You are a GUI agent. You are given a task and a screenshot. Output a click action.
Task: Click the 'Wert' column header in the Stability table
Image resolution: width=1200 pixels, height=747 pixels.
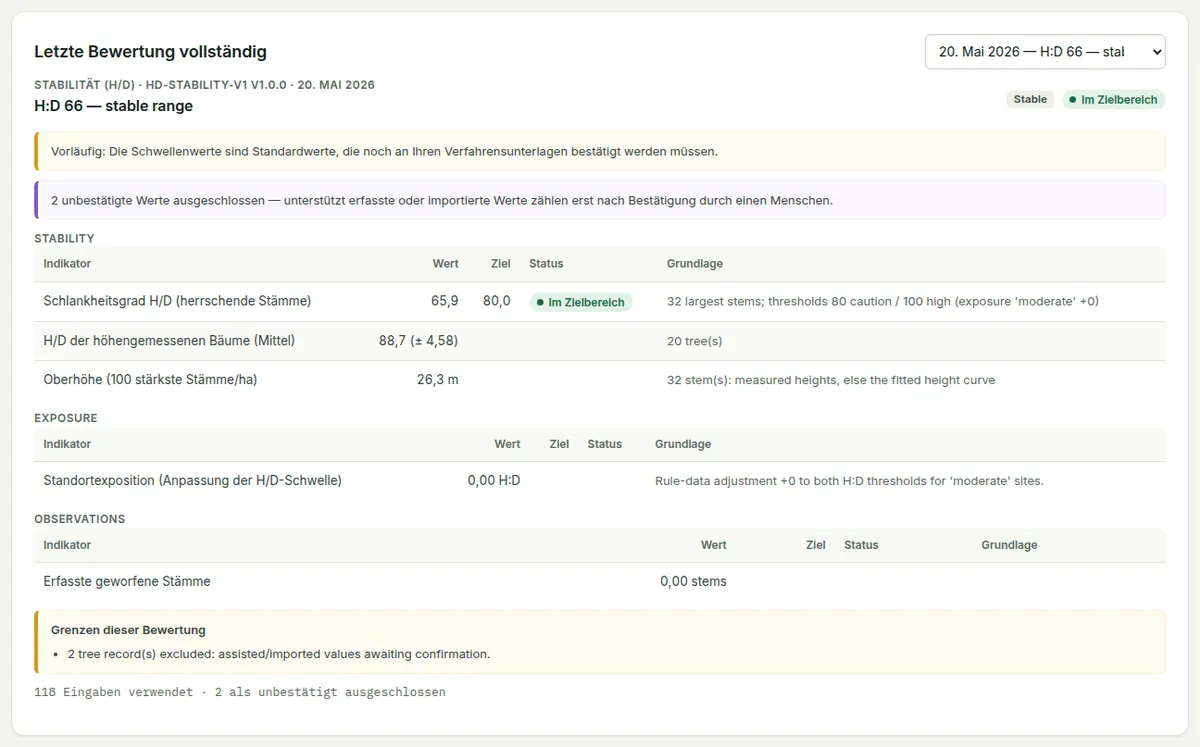pos(446,264)
